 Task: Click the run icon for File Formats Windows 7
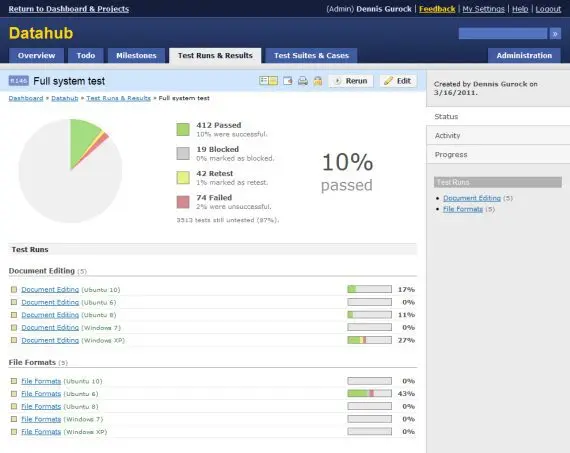click(x=14, y=419)
